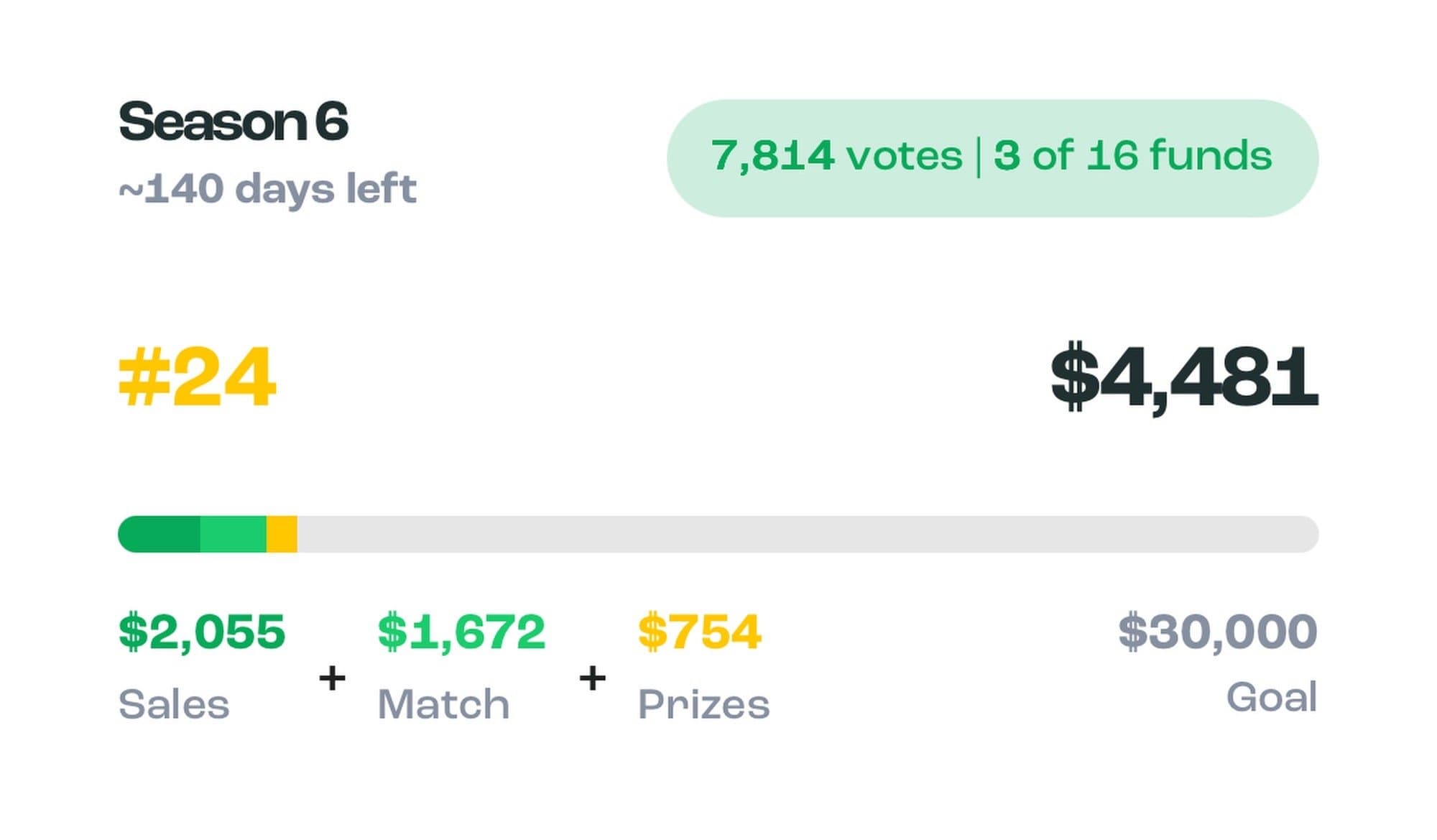The height and width of the screenshot is (840, 1437).
Task: Click the light green Match progress segment
Action: (x=233, y=534)
